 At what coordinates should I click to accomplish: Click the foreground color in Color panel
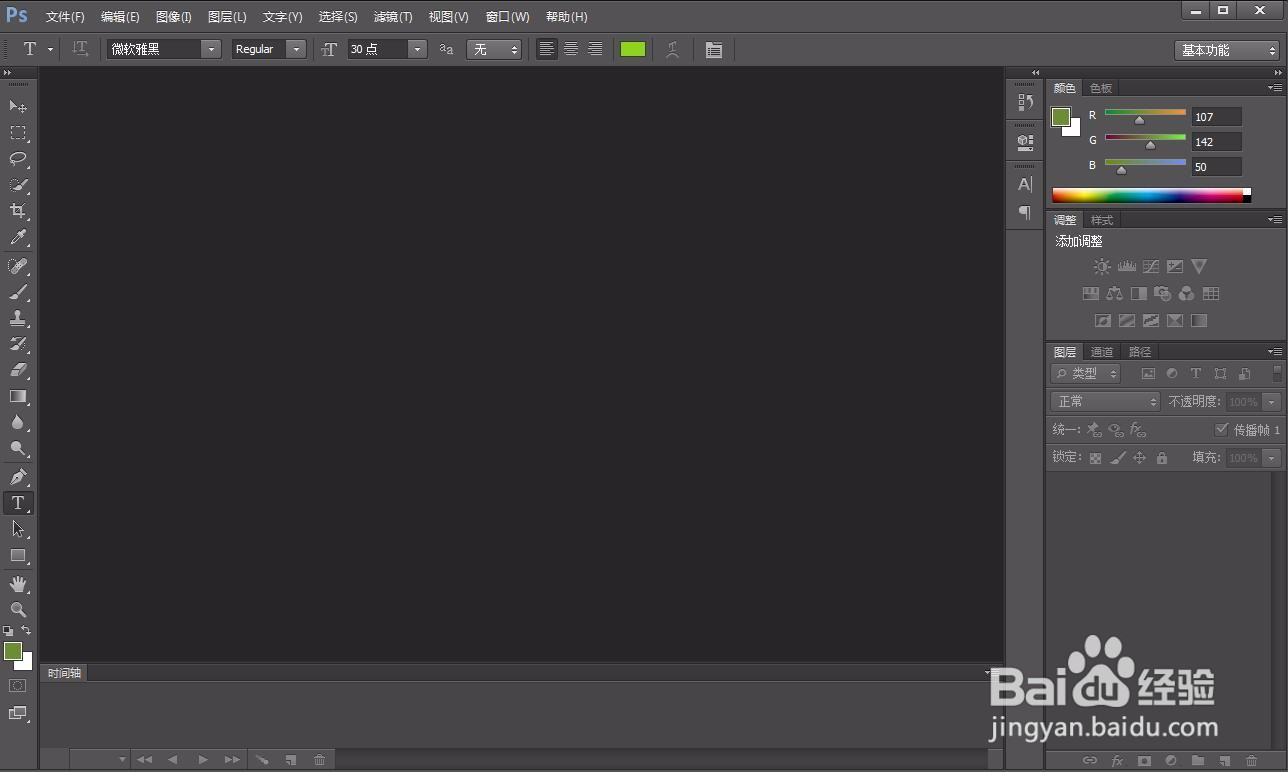[x=1061, y=117]
